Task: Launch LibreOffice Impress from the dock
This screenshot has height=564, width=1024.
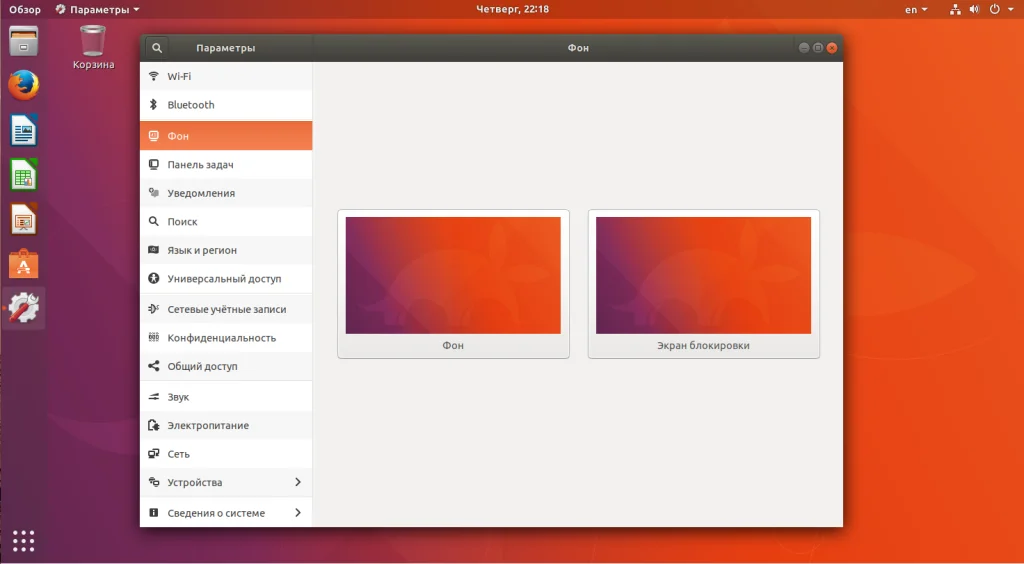Action: pyautogui.click(x=24, y=219)
